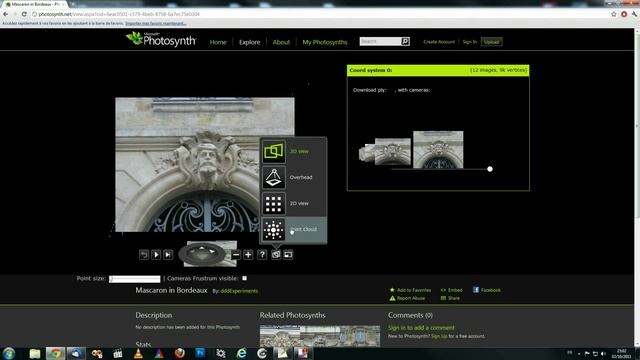Click the Photosynth logo

click(x=161, y=40)
